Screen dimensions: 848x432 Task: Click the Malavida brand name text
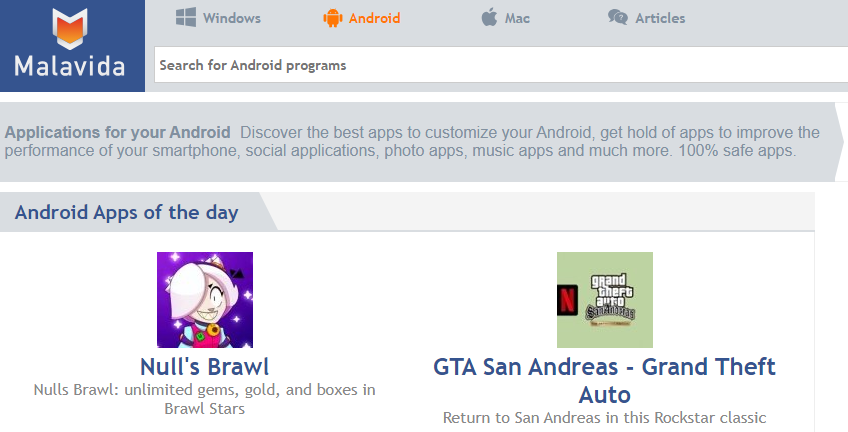[70, 67]
